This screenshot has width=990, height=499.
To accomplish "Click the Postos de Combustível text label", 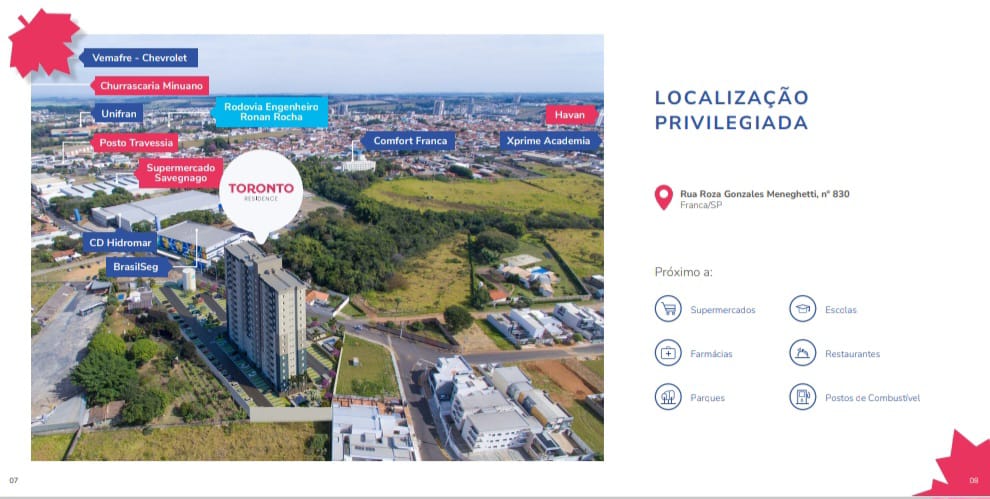I will (x=873, y=398).
